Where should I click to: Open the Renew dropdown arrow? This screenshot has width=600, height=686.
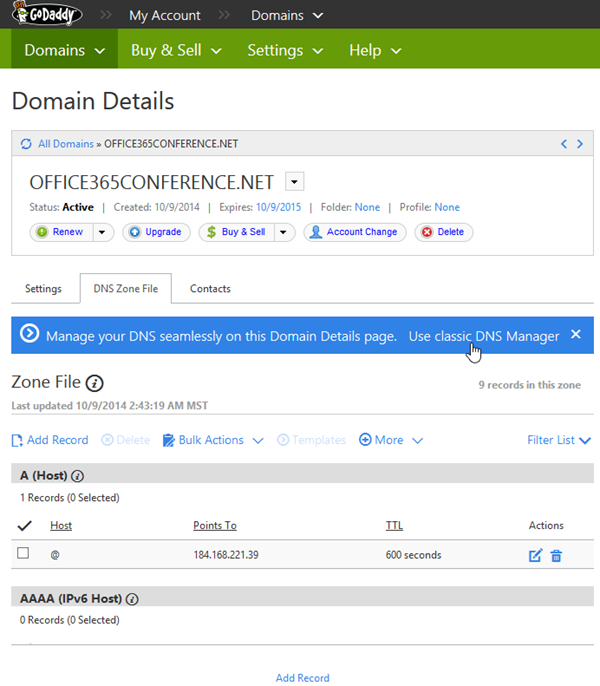click(x=103, y=232)
